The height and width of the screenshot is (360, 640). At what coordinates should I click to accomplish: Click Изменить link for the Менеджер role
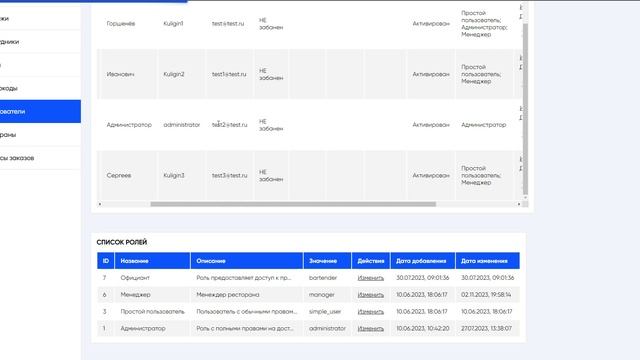(x=371, y=295)
